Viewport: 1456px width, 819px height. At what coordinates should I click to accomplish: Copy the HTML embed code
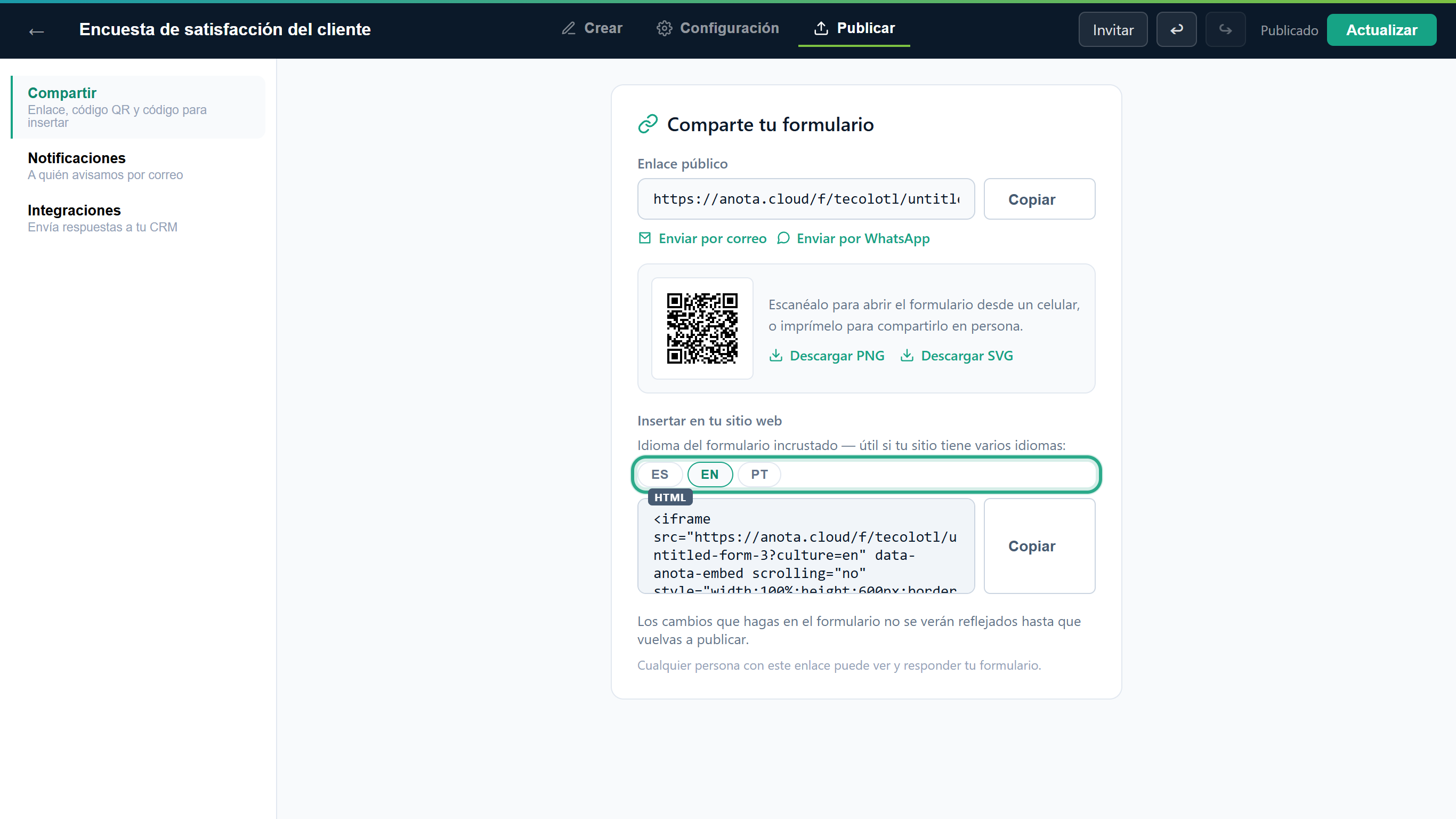[x=1039, y=546]
